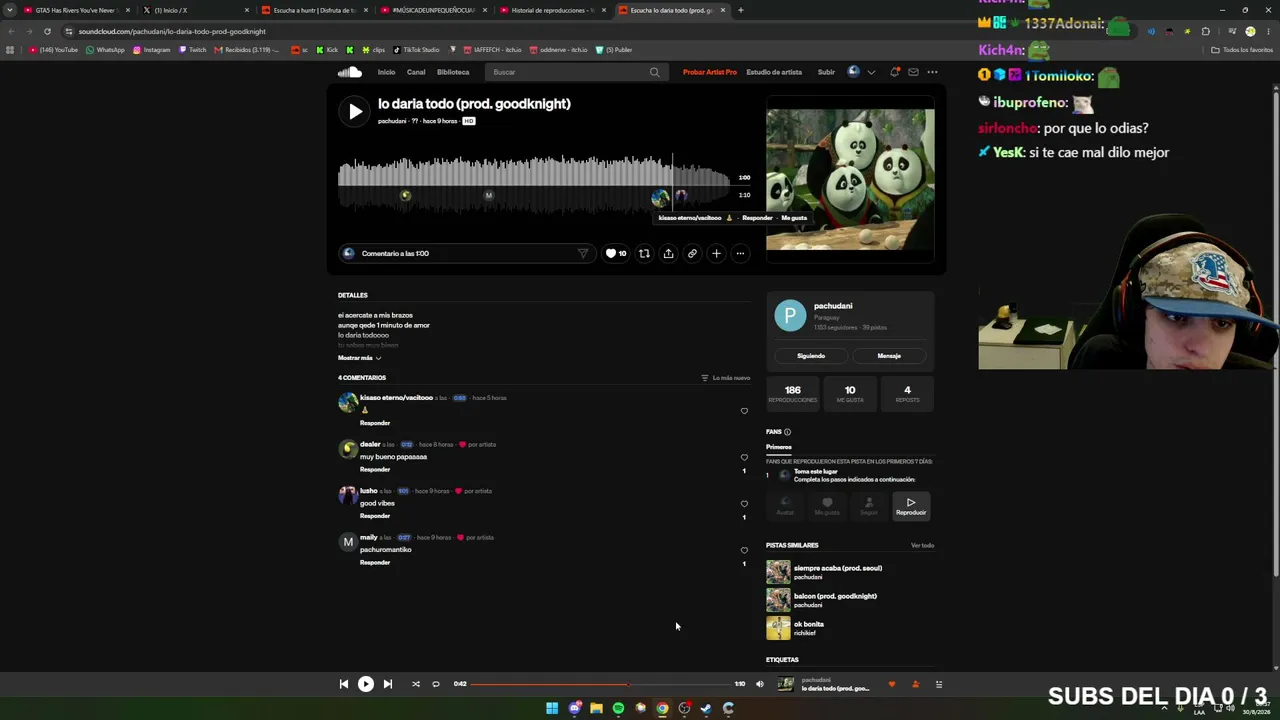Open similar track 'siempre acaba (prod. seoul)'

(838, 568)
